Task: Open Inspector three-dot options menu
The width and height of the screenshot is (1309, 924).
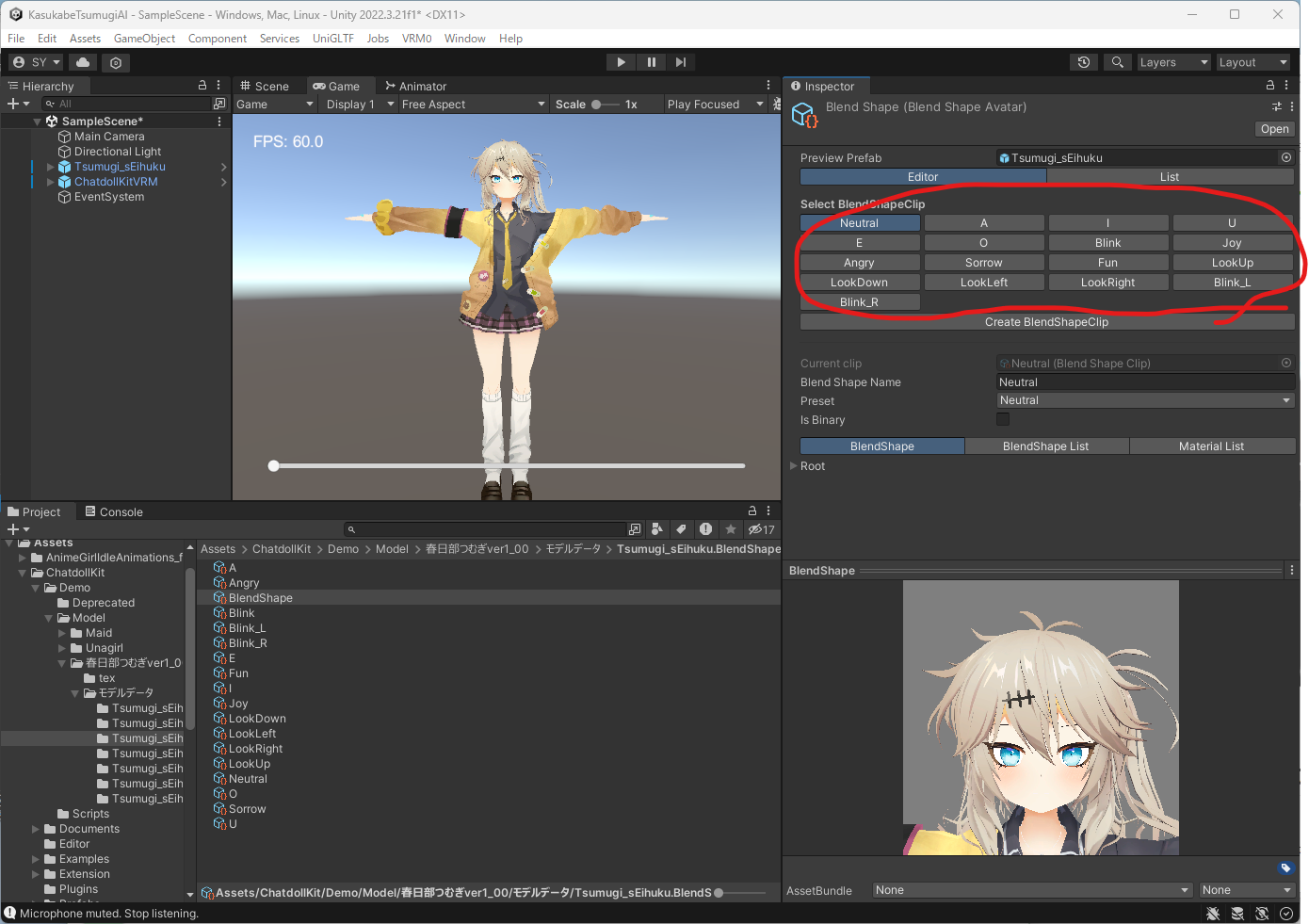Action: tap(1286, 85)
